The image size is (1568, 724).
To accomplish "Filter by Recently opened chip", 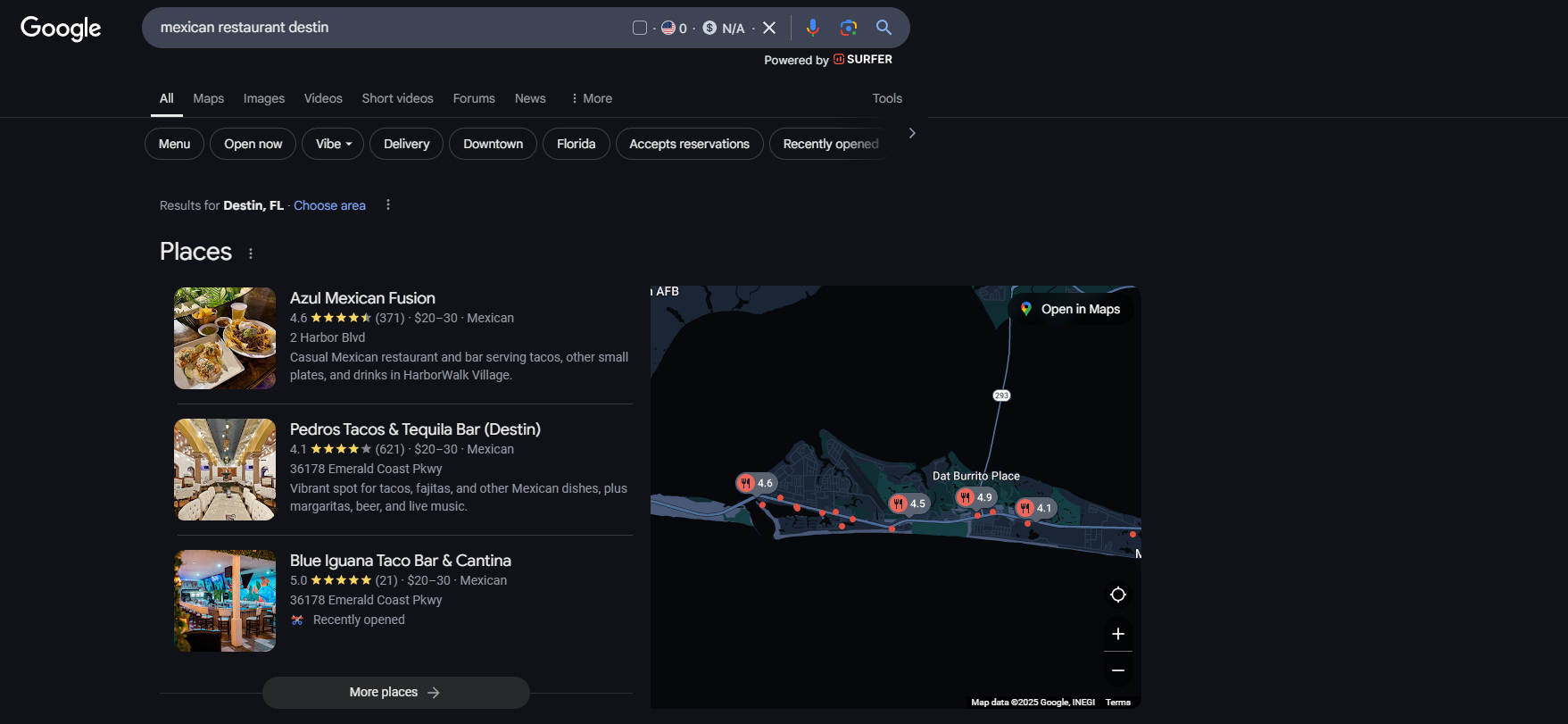I will (x=830, y=144).
